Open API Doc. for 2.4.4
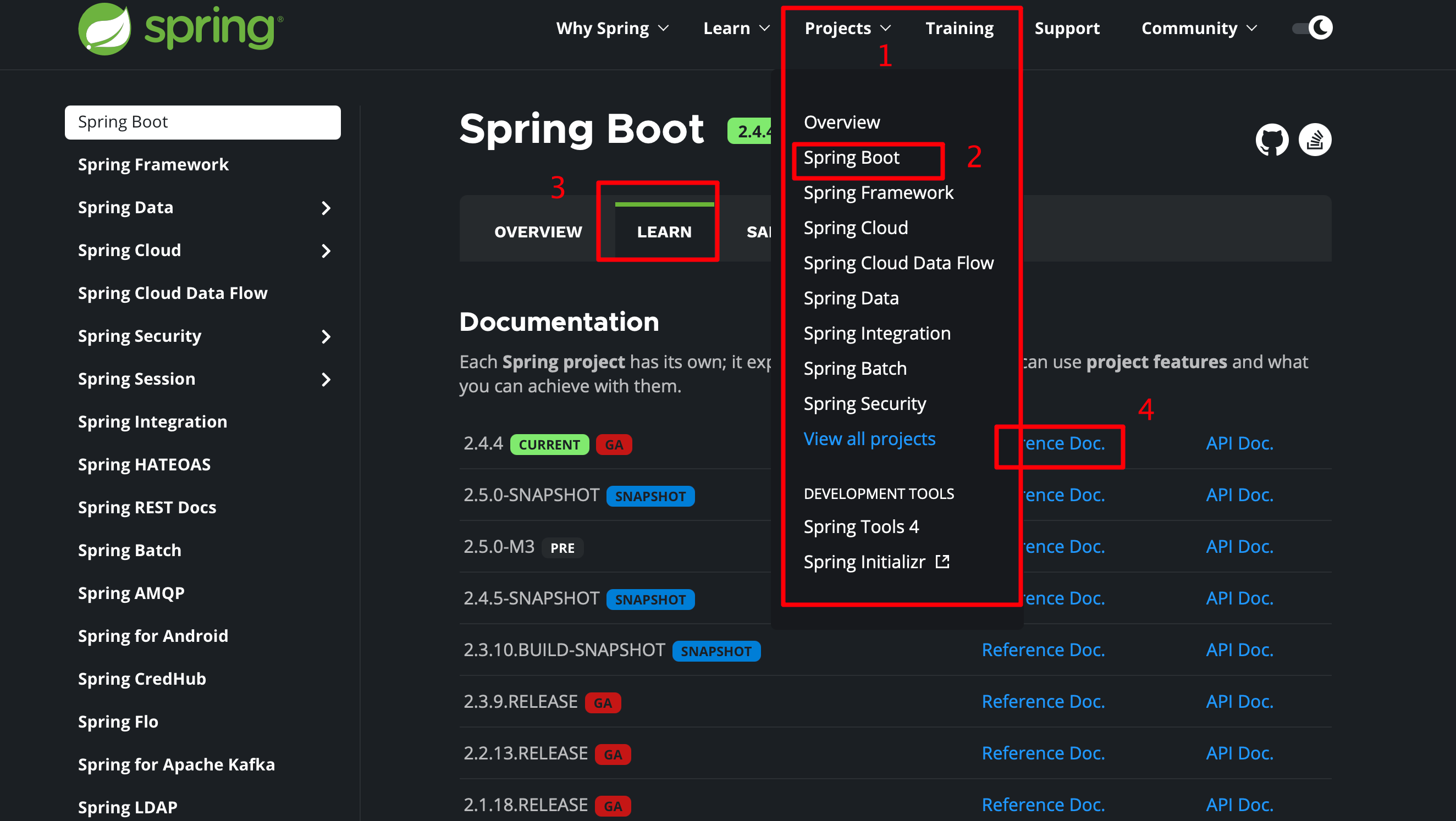Viewport: 1456px width, 821px height. coord(1239,443)
